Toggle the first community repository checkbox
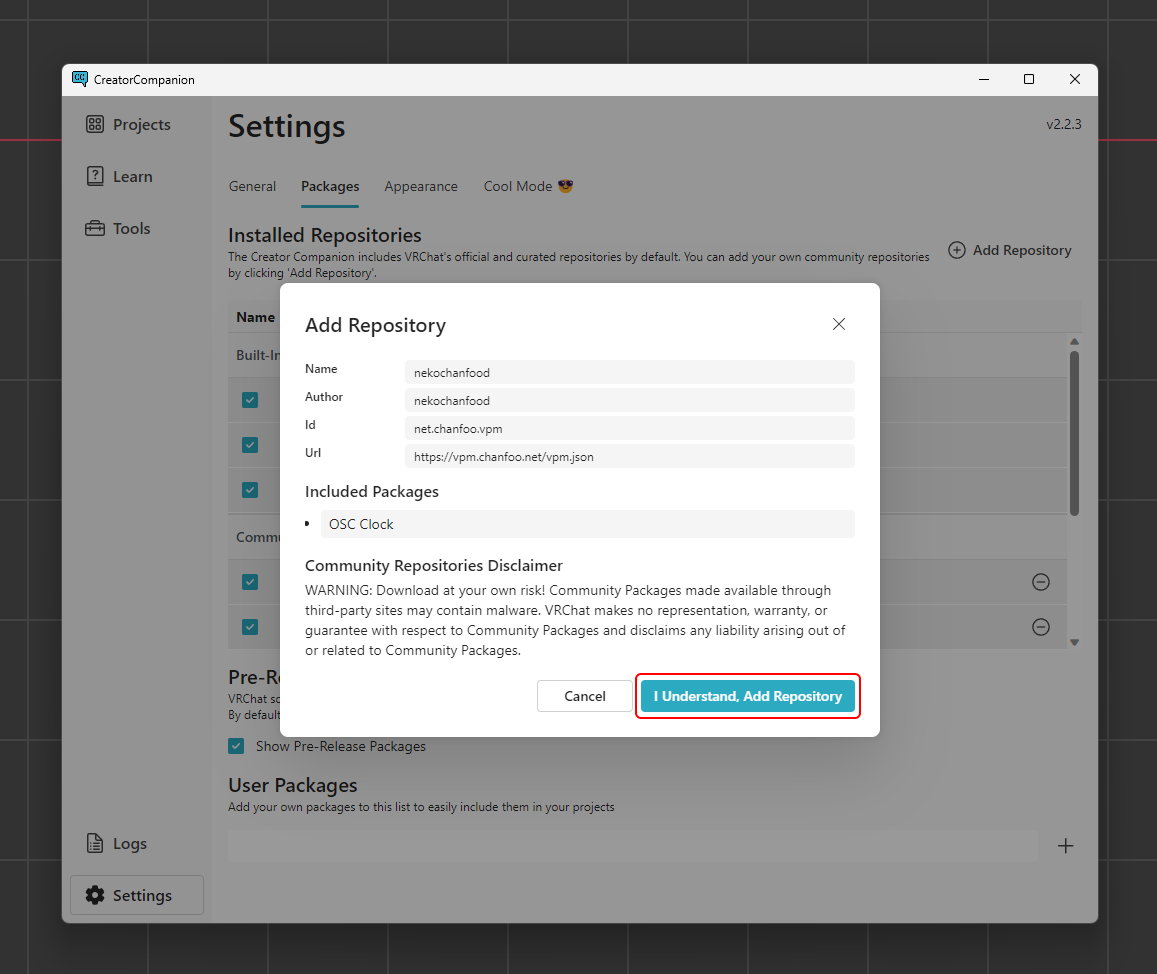 click(x=250, y=582)
